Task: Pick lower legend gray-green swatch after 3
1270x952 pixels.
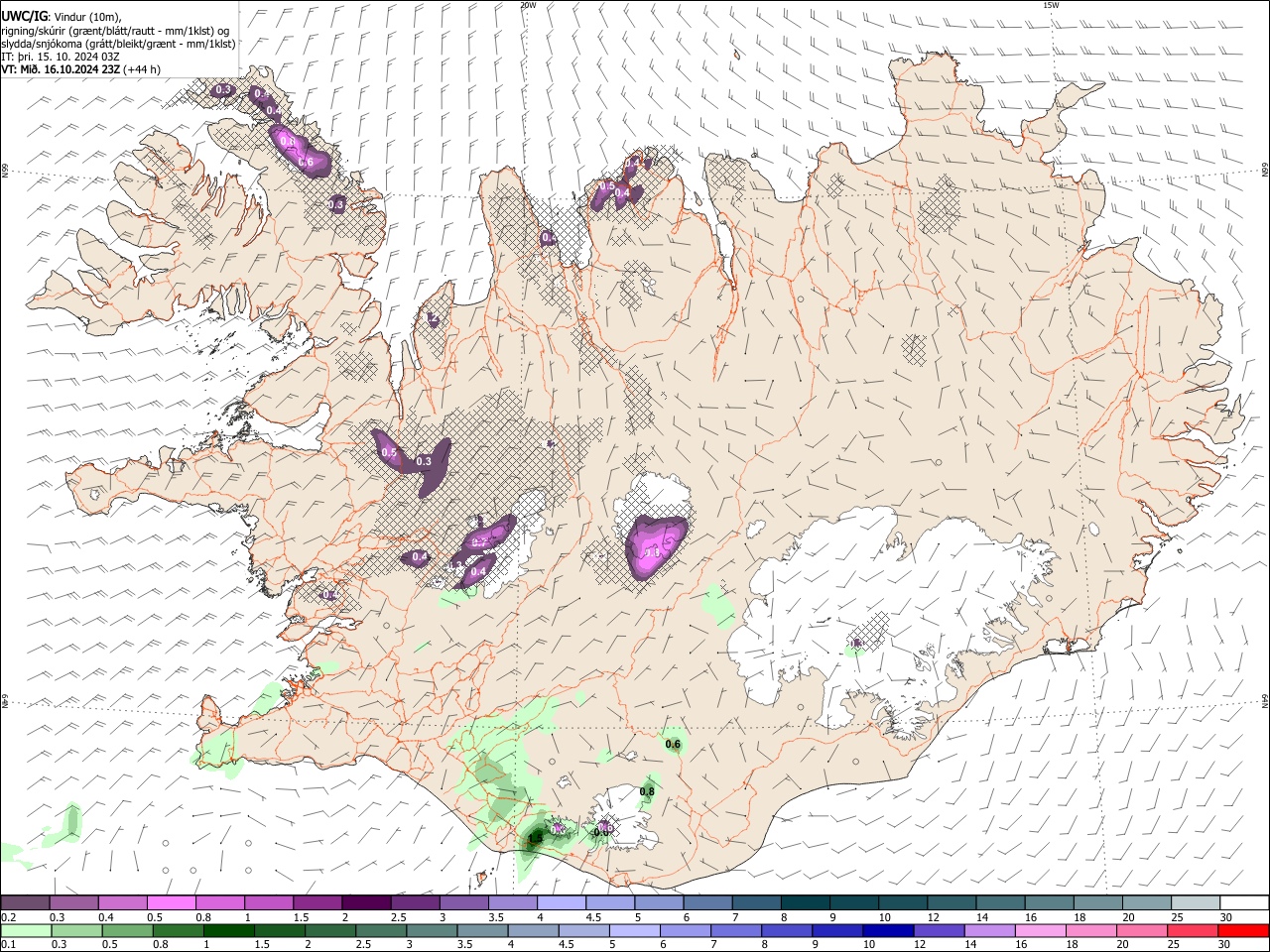Action: point(431,931)
